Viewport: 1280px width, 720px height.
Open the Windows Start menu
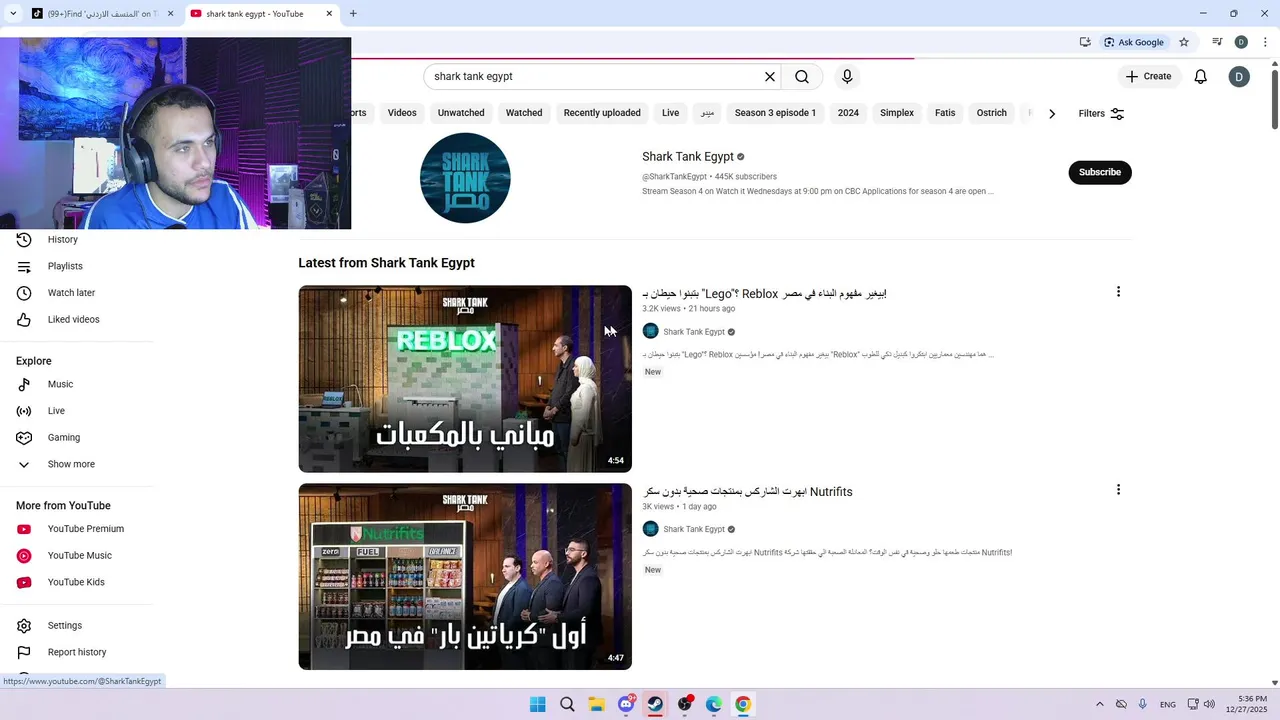click(x=538, y=704)
